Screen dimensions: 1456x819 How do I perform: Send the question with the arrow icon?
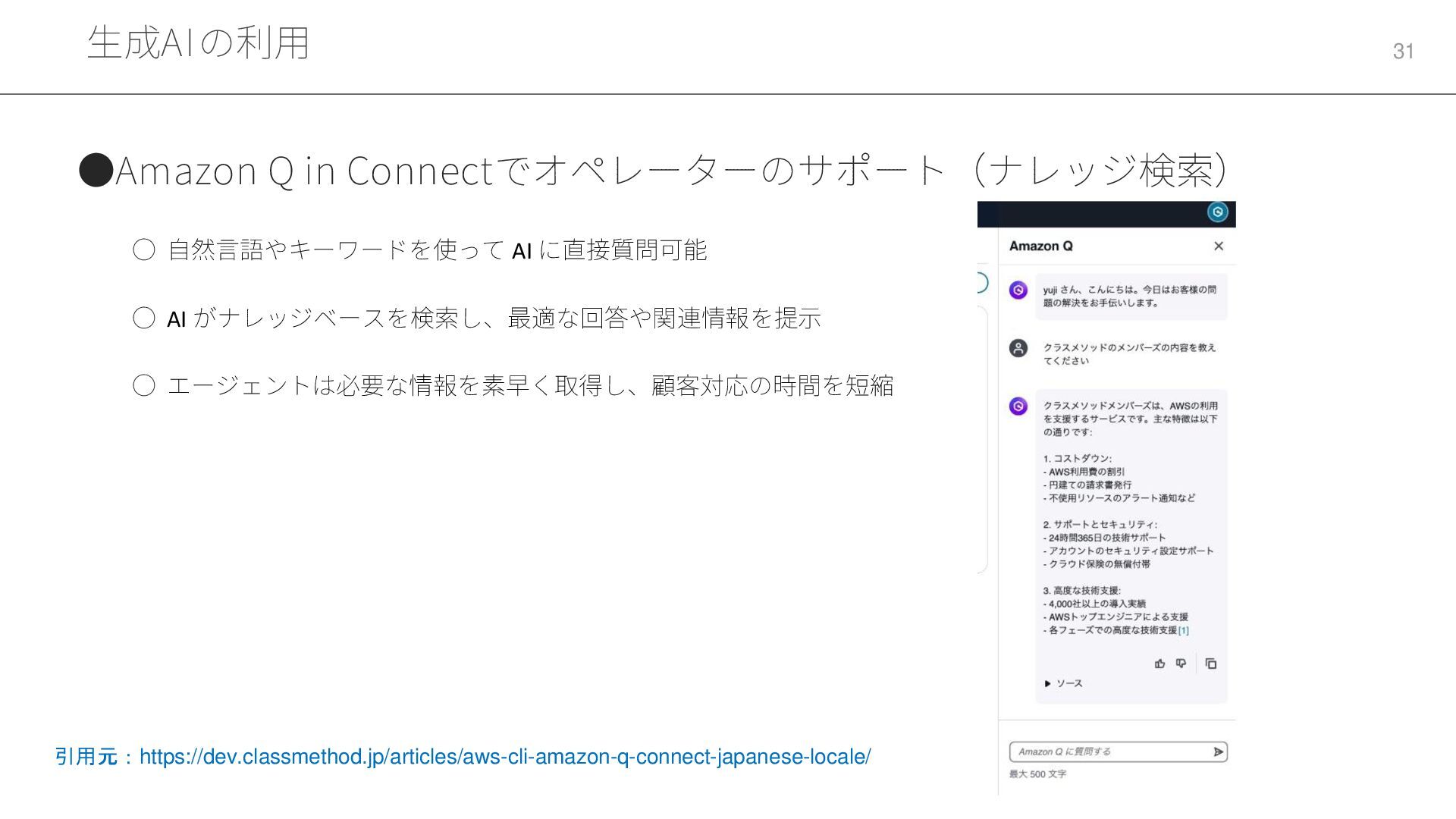click(1218, 752)
